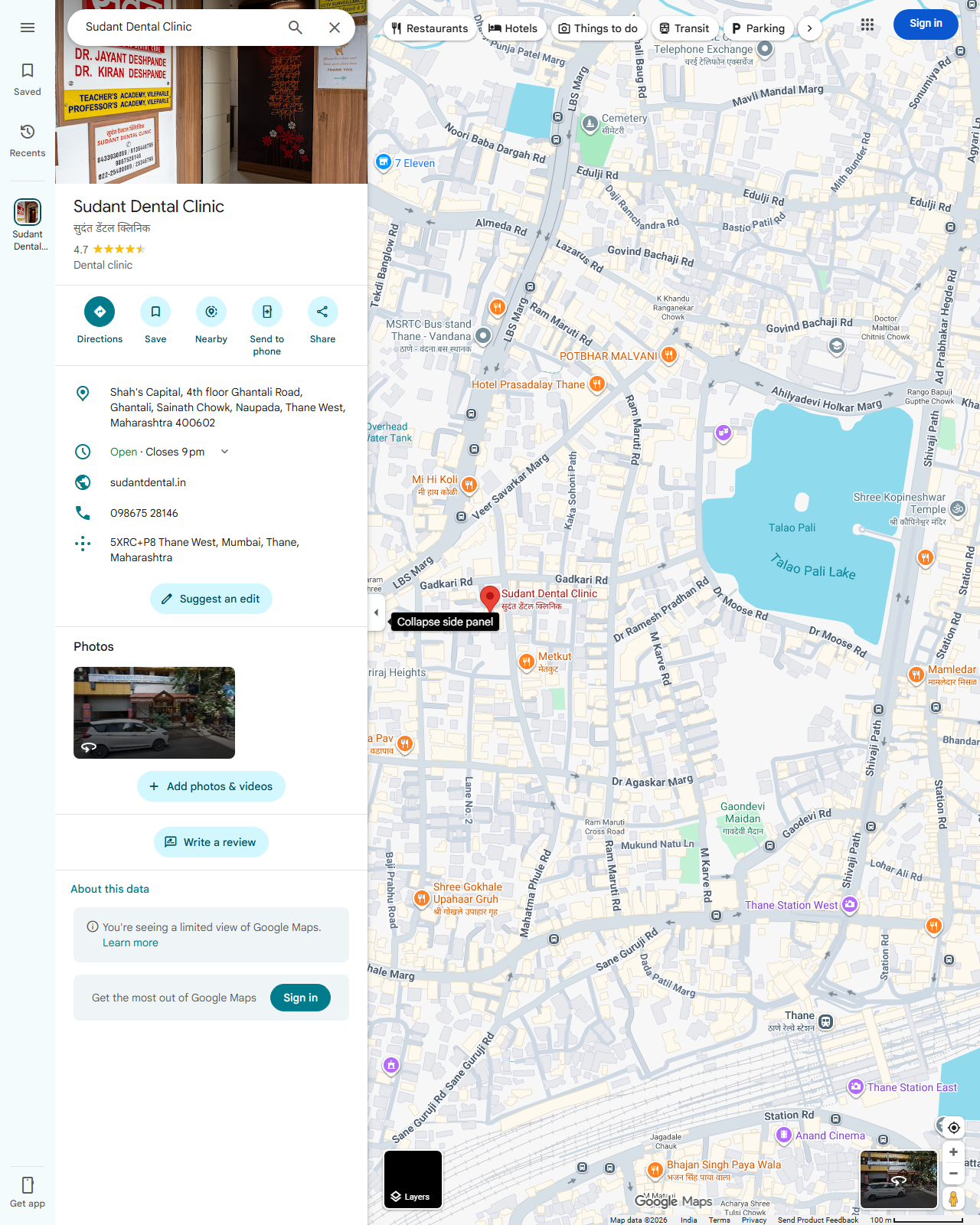Select Sudant Dental sidebar thumbnail
Viewport: 980px width, 1225px height.
[28, 225]
